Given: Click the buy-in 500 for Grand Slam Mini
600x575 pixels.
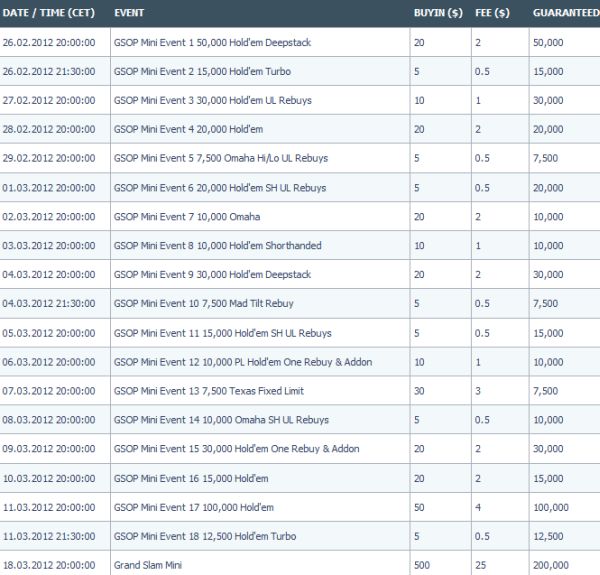Looking at the screenshot, I should (422, 565).
